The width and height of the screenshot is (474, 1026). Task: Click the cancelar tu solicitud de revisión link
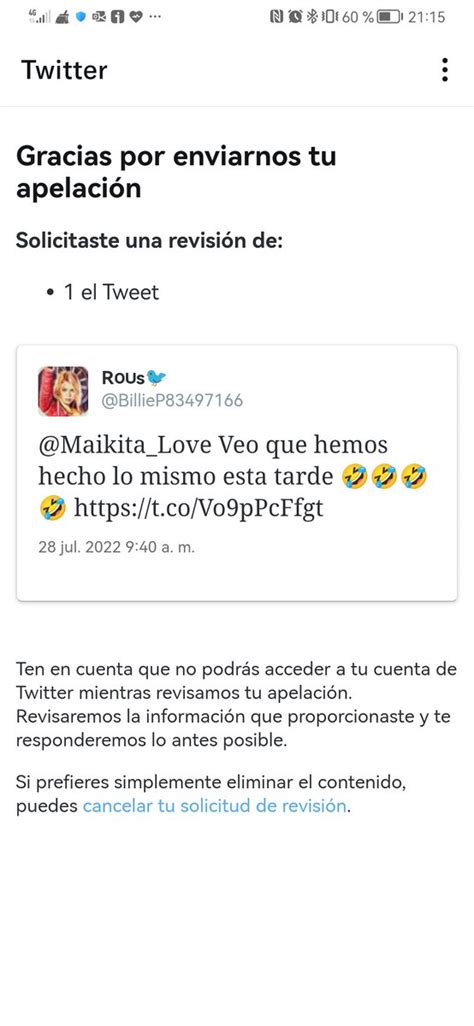pyautogui.click(x=214, y=805)
